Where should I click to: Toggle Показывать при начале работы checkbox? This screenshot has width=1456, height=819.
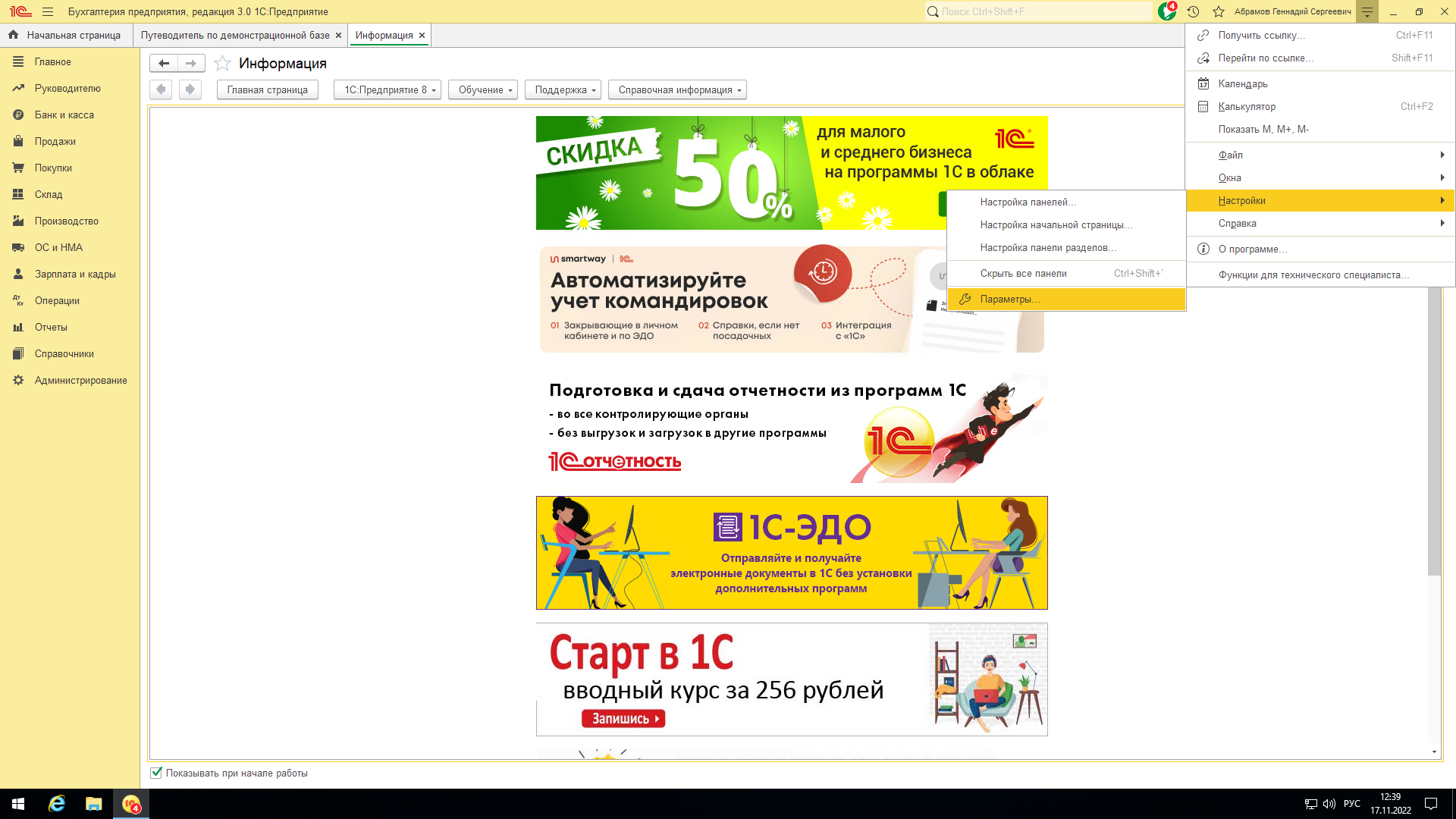pos(156,773)
